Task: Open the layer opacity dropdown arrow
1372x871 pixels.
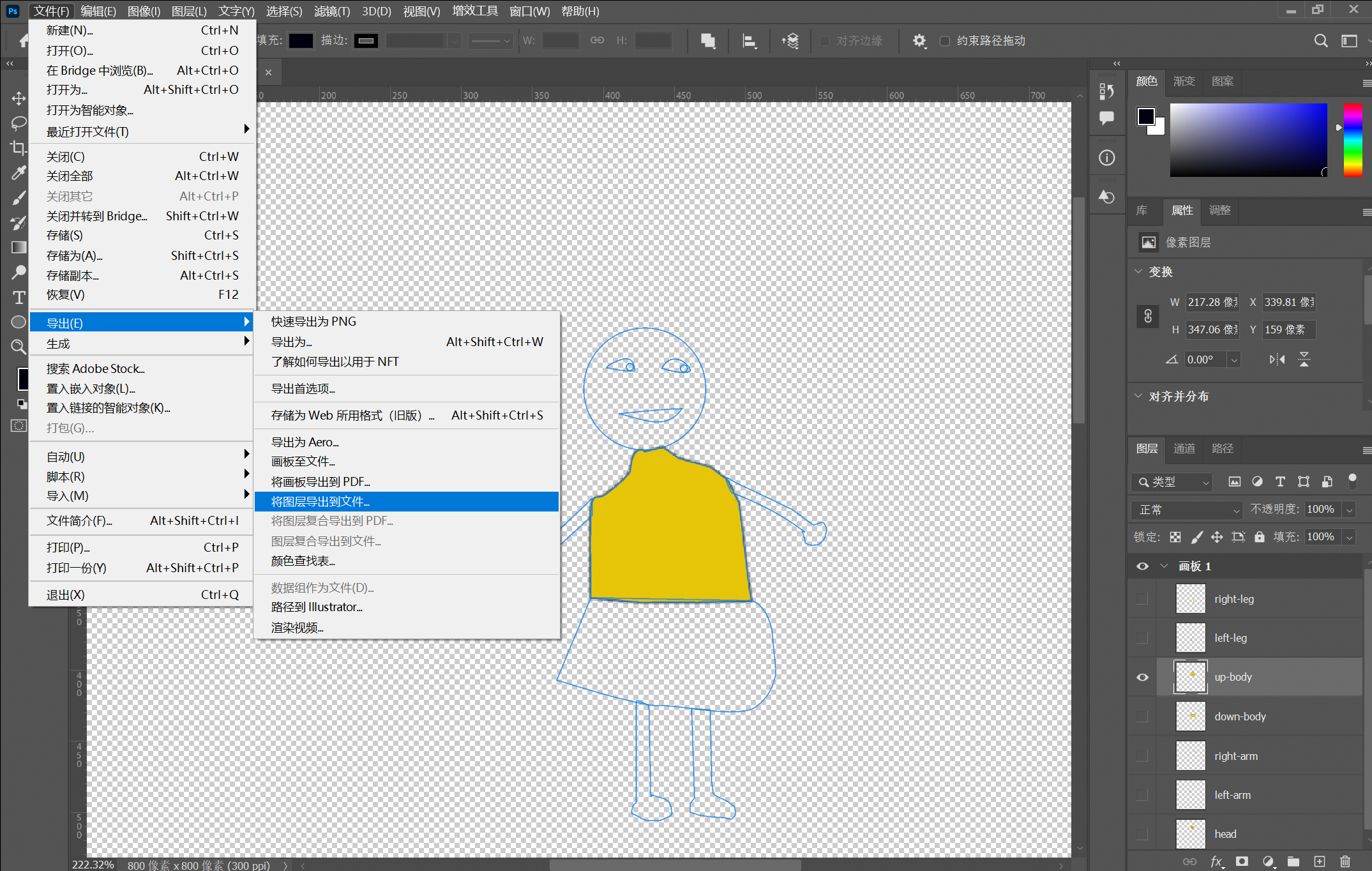Action: (1350, 510)
